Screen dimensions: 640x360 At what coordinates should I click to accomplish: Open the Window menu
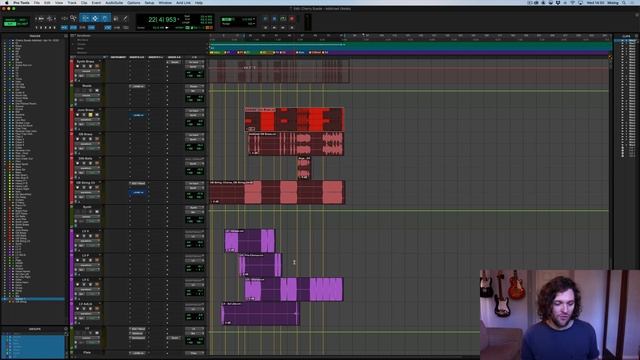pyautogui.click(x=165, y=2)
